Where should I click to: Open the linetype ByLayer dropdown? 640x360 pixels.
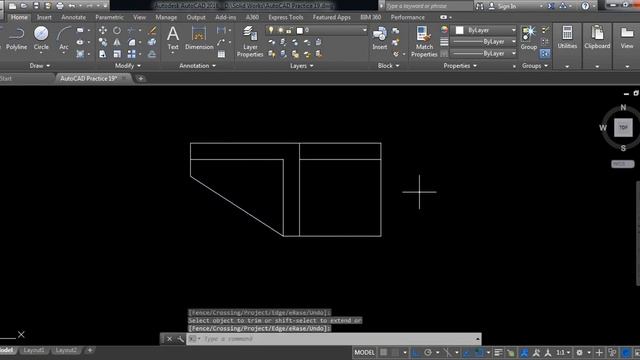[484, 53]
